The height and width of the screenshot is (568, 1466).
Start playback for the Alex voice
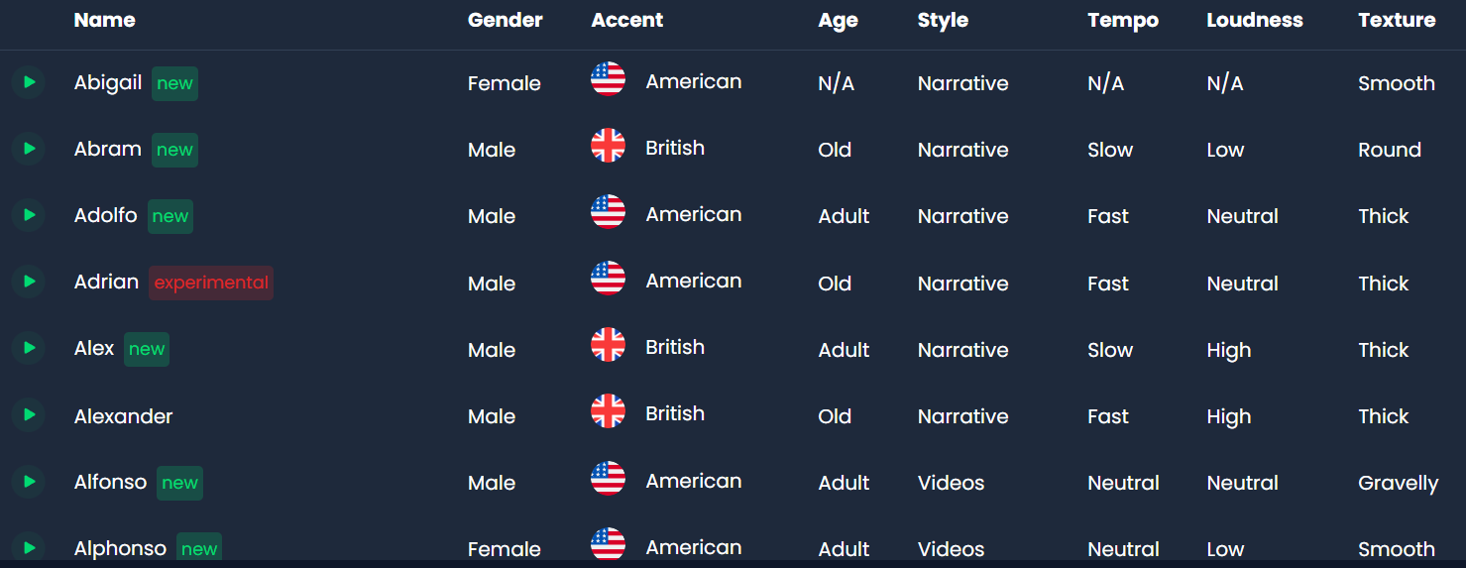point(29,348)
